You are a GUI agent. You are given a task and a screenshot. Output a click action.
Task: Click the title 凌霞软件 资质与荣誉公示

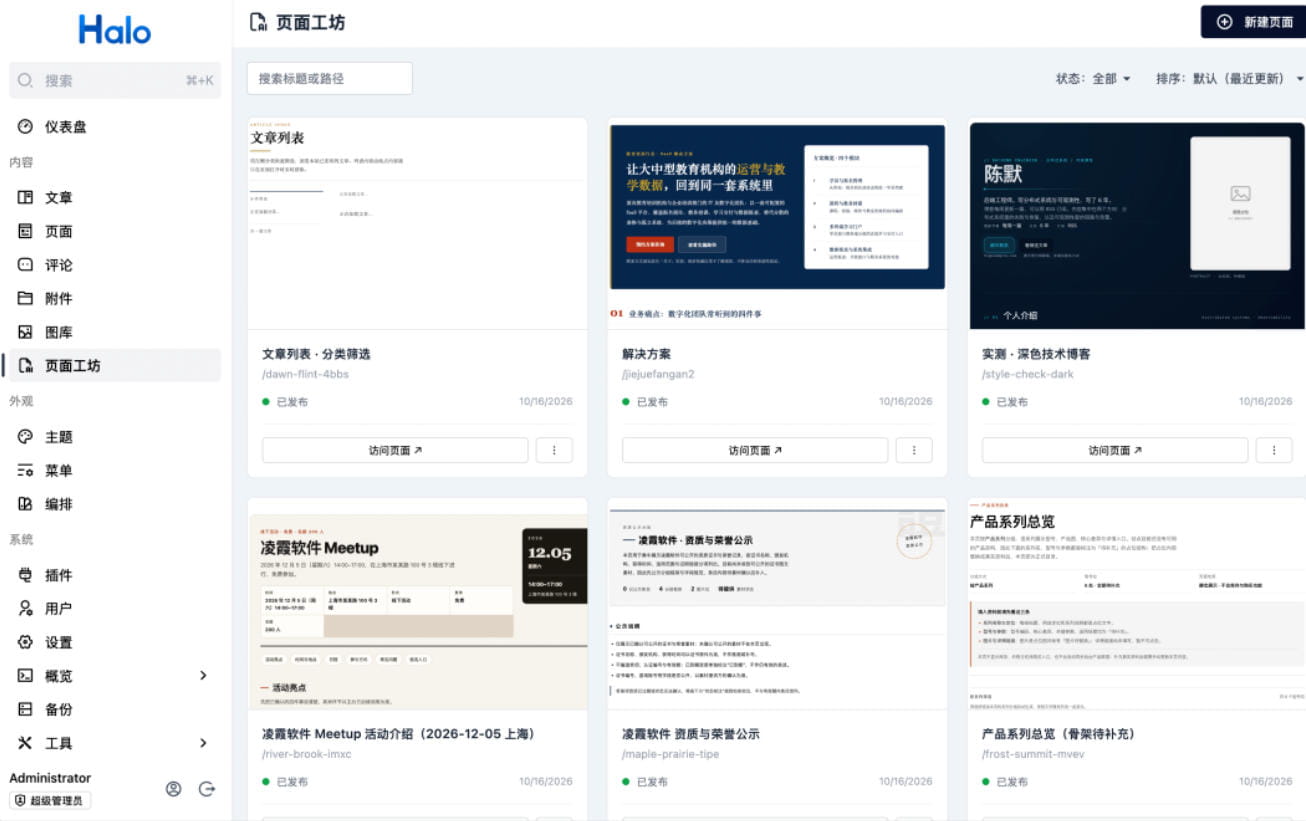[x=690, y=734]
